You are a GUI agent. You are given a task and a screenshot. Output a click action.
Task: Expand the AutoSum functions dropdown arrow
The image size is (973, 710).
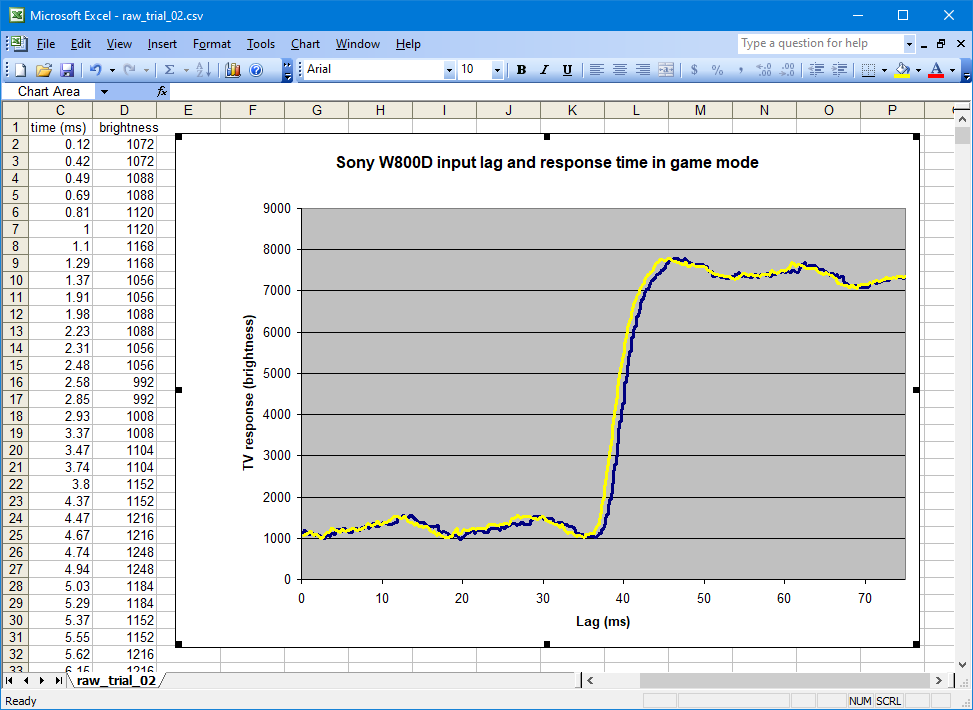(186, 70)
